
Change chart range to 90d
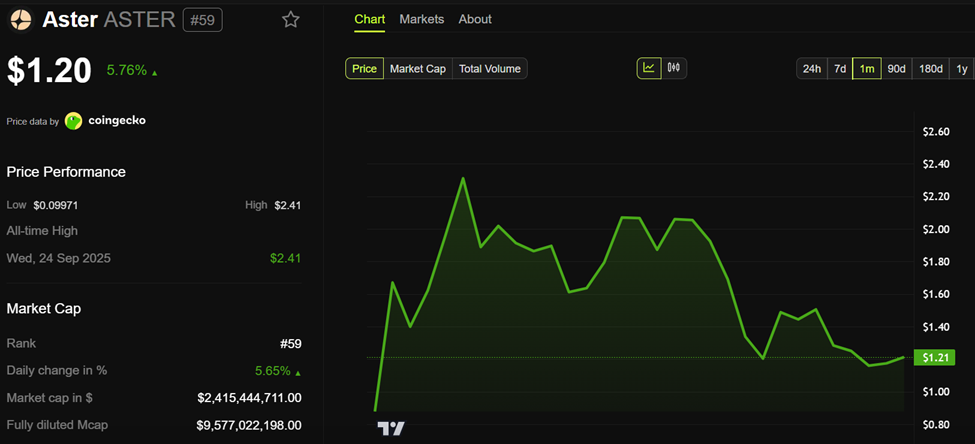(x=896, y=68)
